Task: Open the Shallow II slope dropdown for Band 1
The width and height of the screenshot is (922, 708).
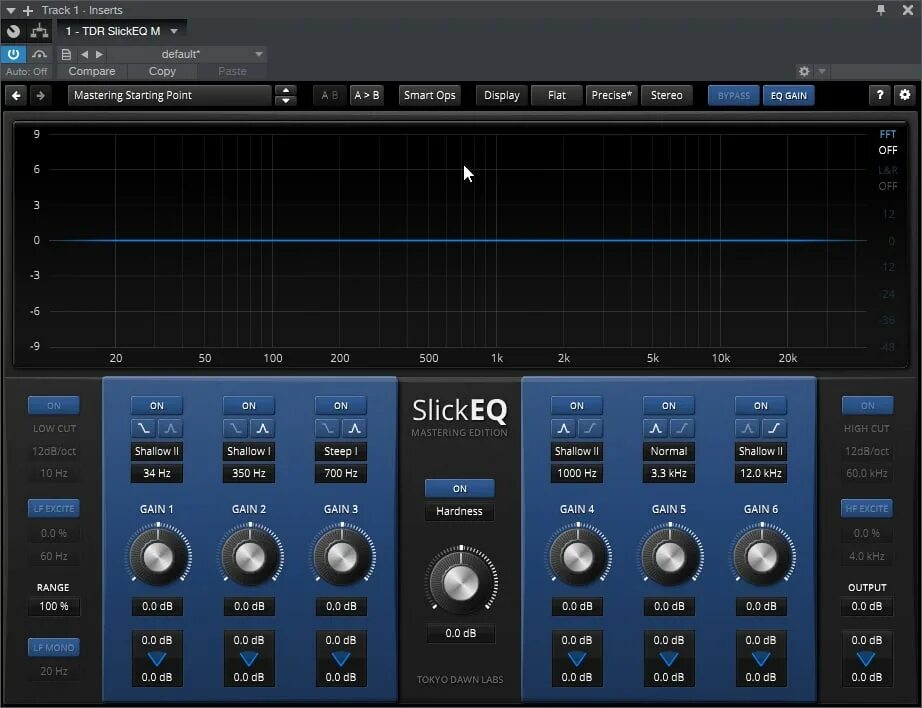Action: tap(156, 451)
